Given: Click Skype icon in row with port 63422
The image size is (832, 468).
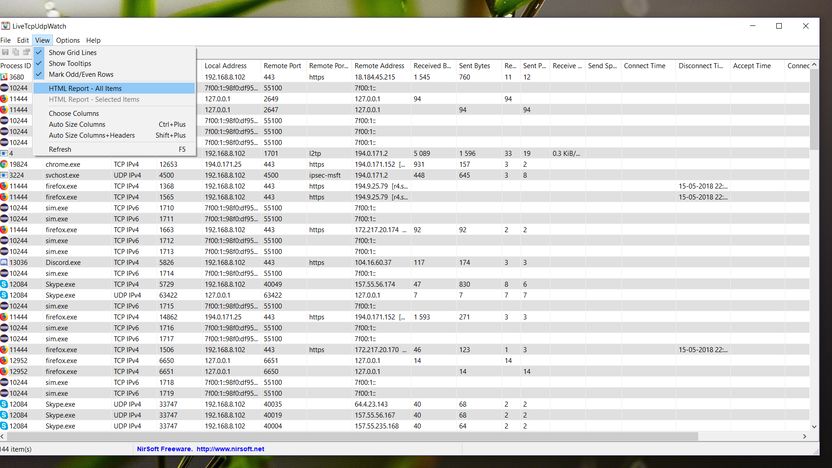Looking at the screenshot, I should coord(4,295).
